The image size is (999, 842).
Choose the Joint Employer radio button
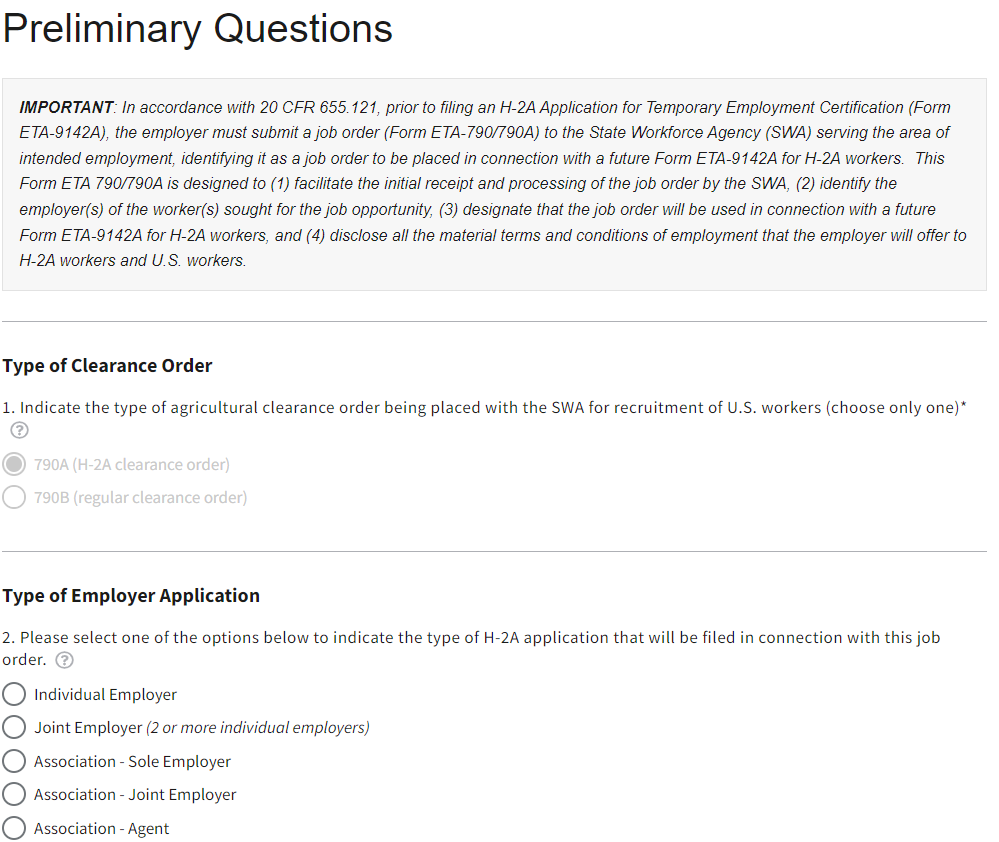14,728
